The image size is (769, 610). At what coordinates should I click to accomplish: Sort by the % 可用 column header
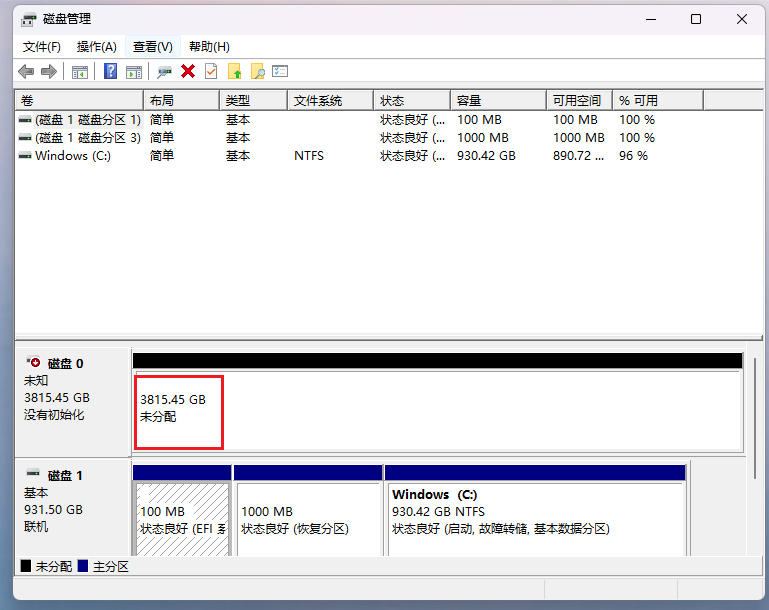[x=658, y=101]
